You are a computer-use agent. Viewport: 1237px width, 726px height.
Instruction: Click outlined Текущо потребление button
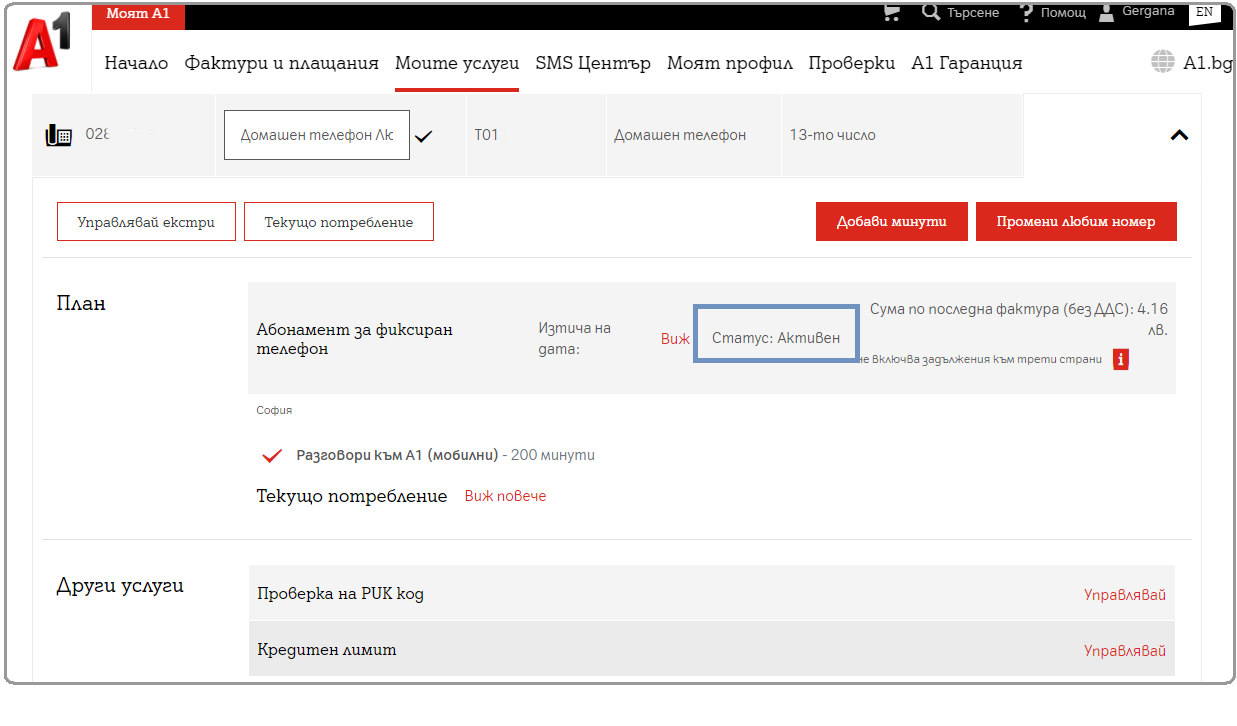pos(339,222)
